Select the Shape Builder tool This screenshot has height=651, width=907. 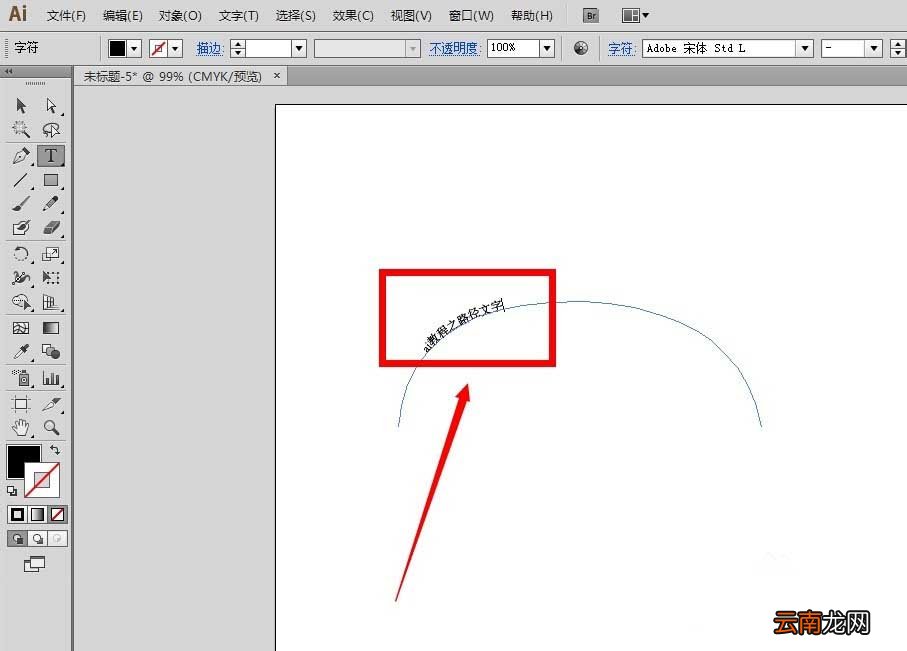coord(21,302)
